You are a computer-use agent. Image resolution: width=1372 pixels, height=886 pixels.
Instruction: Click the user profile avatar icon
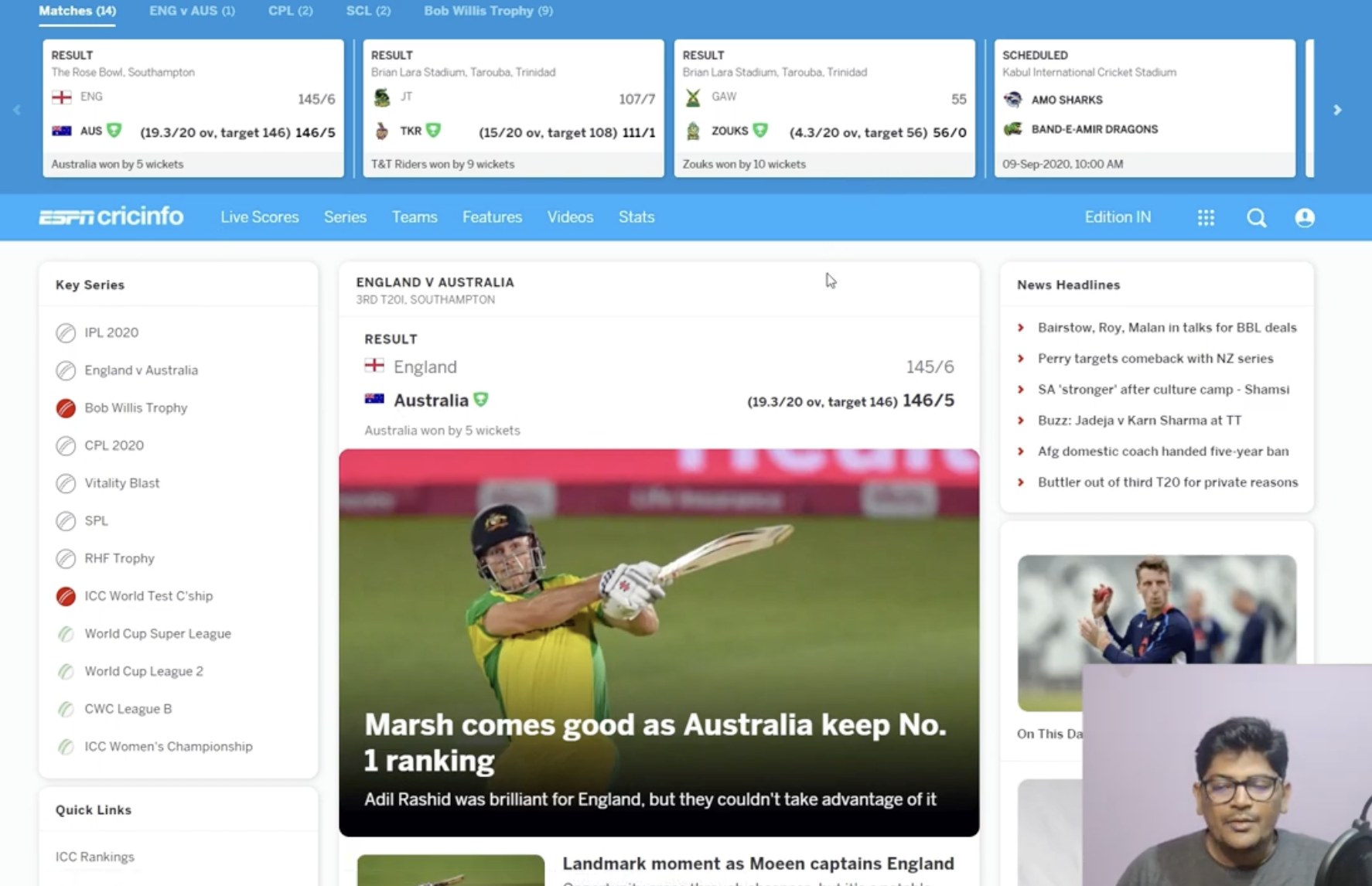[x=1304, y=218]
